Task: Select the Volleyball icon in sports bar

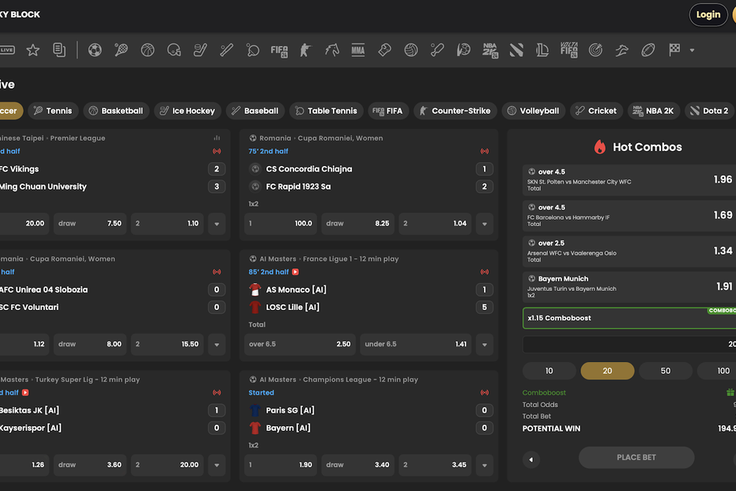Action: tap(411, 50)
